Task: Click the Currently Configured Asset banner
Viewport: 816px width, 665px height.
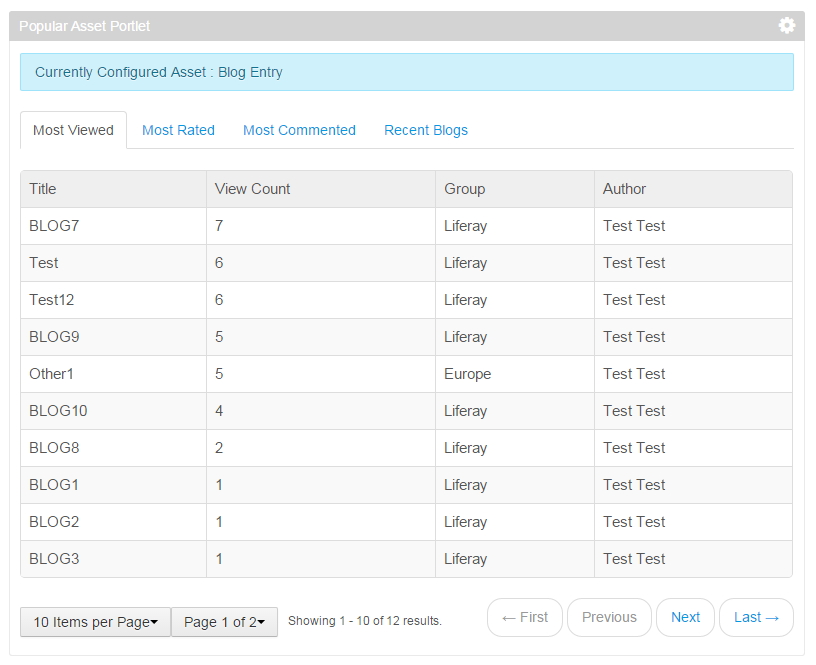Action: point(406,72)
